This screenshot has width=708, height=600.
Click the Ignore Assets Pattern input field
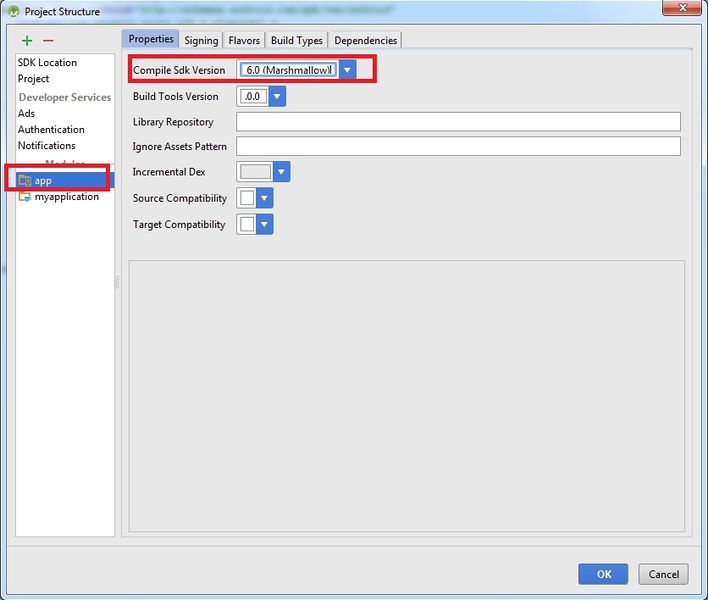pyautogui.click(x=458, y=146)
